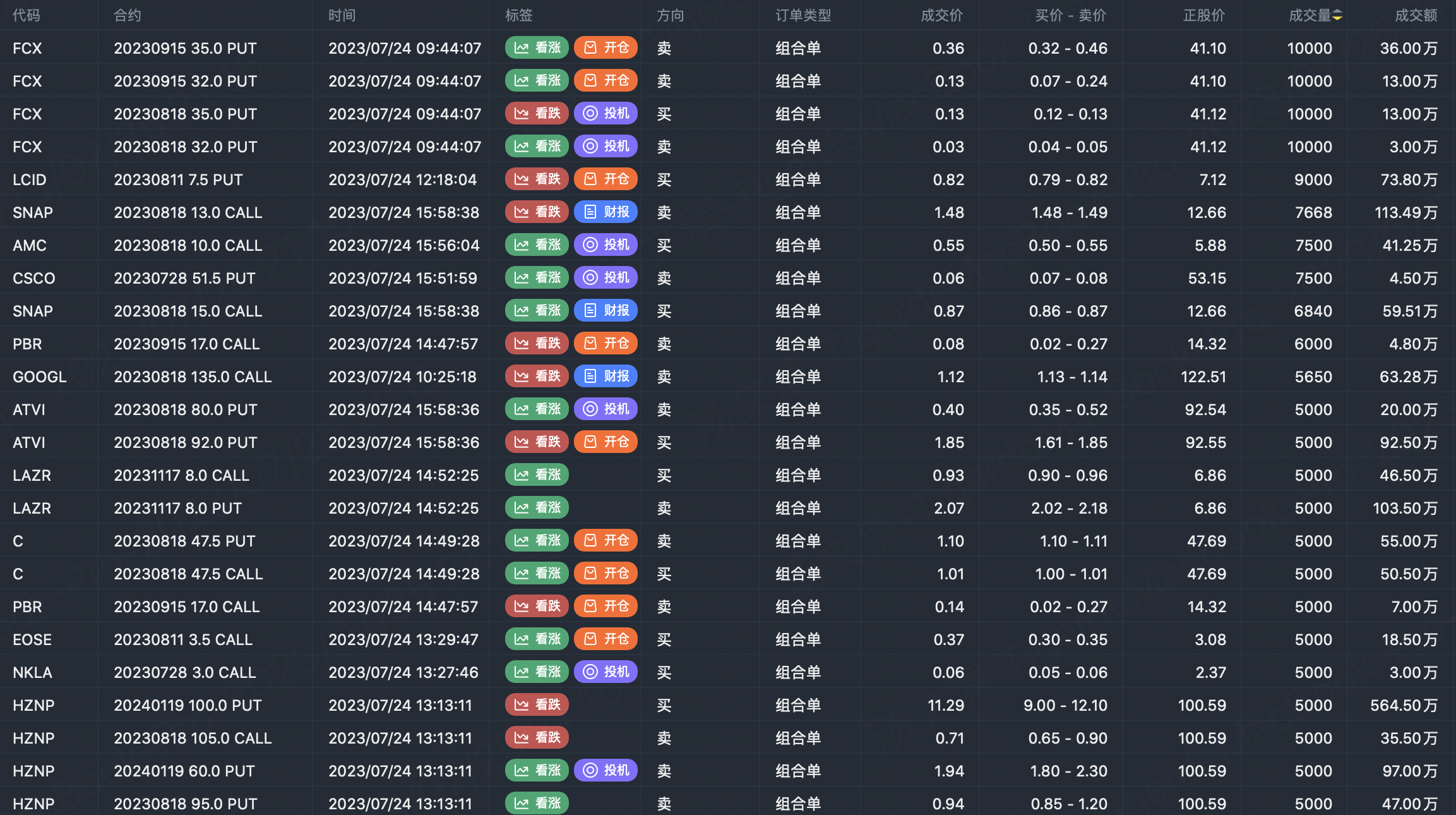Click contract 20230811 7.5 PUT
The width and height of the screenshot is (1456, 815).
[178, 180]
